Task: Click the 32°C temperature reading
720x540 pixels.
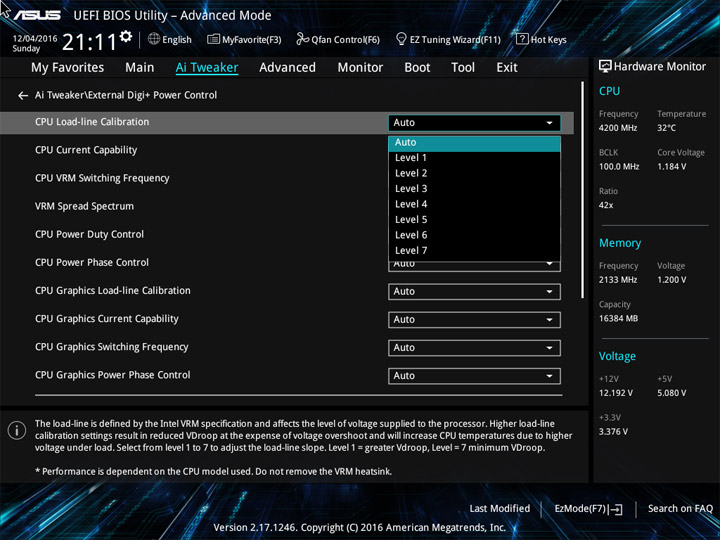Action: (x=666, y=128)
